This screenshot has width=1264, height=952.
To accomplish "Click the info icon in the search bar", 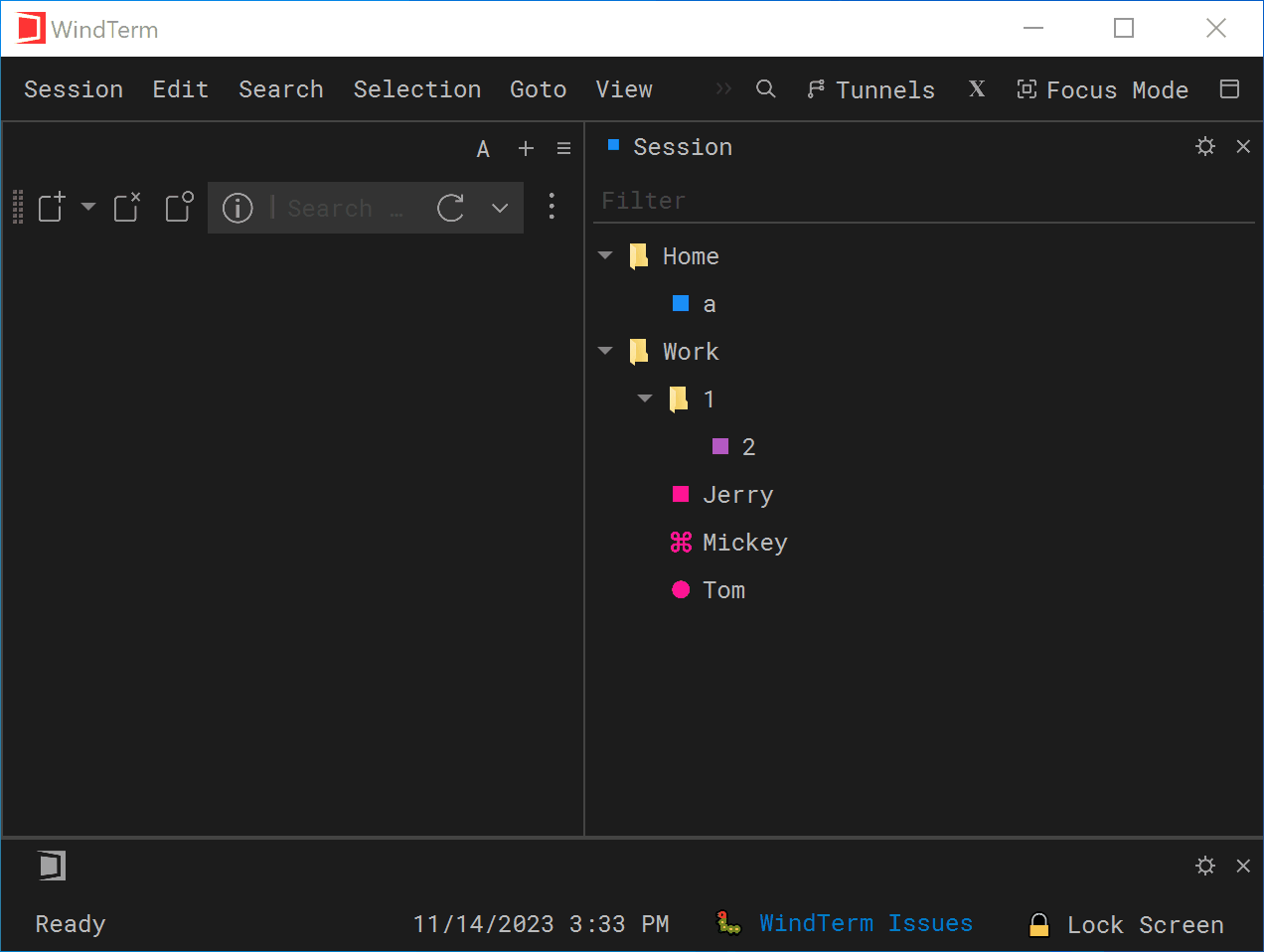I will 237,208.
